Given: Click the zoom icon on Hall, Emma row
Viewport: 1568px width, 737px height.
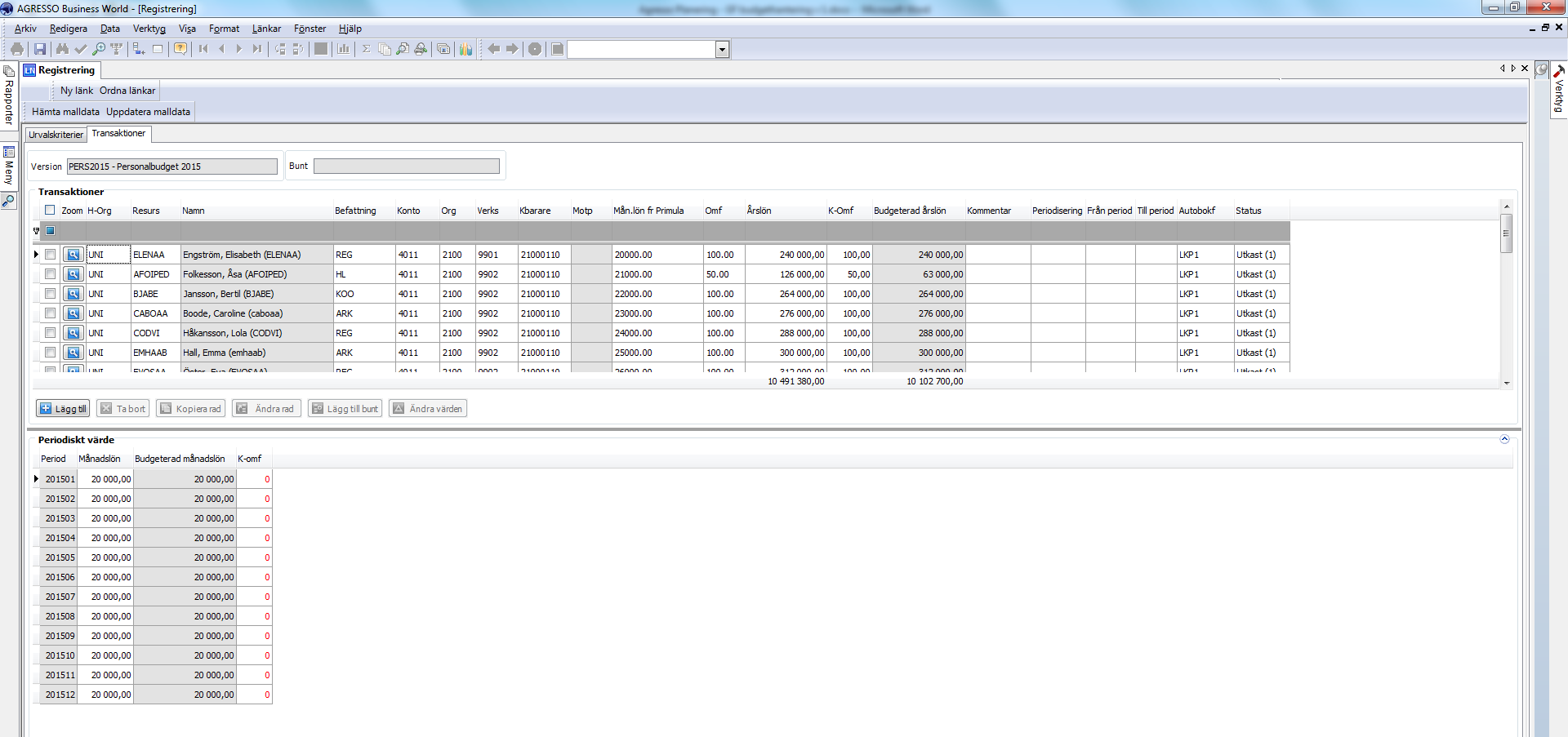Looking at the screenshot, I should click(x=73, y=353).
